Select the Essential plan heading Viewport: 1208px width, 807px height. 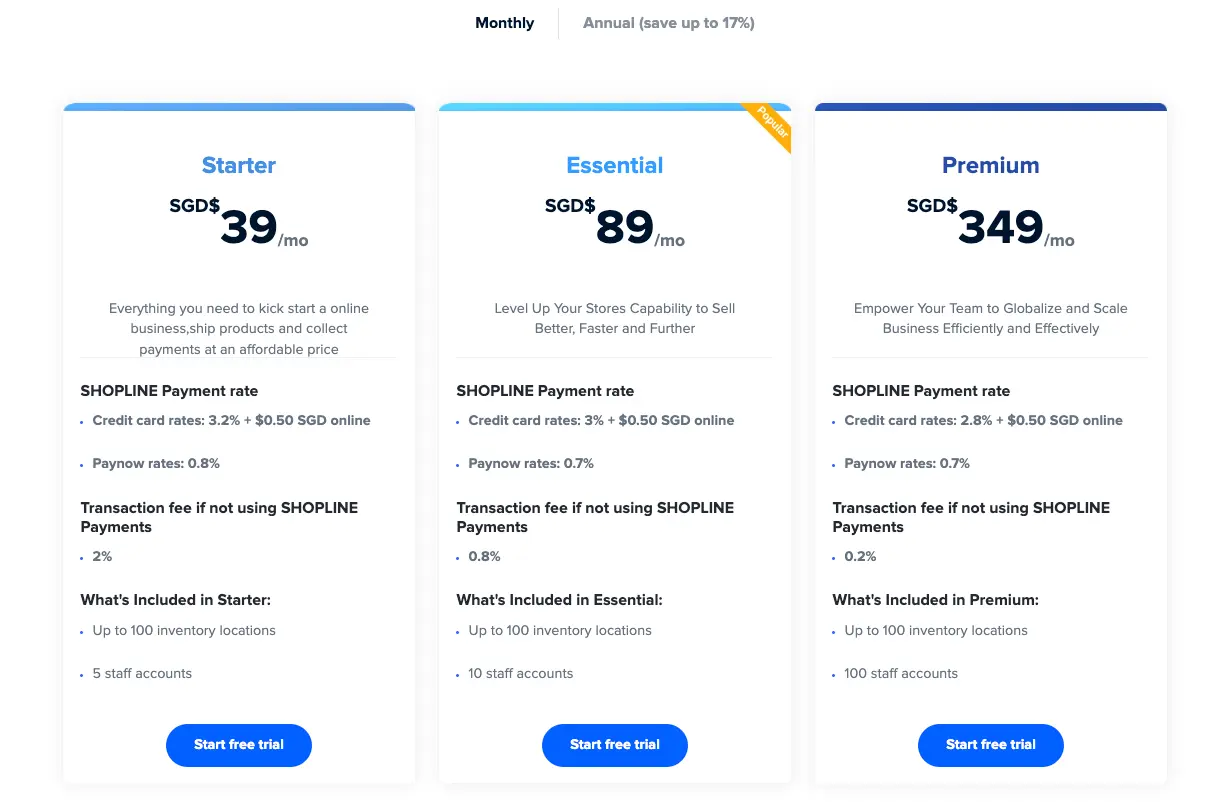614,165
